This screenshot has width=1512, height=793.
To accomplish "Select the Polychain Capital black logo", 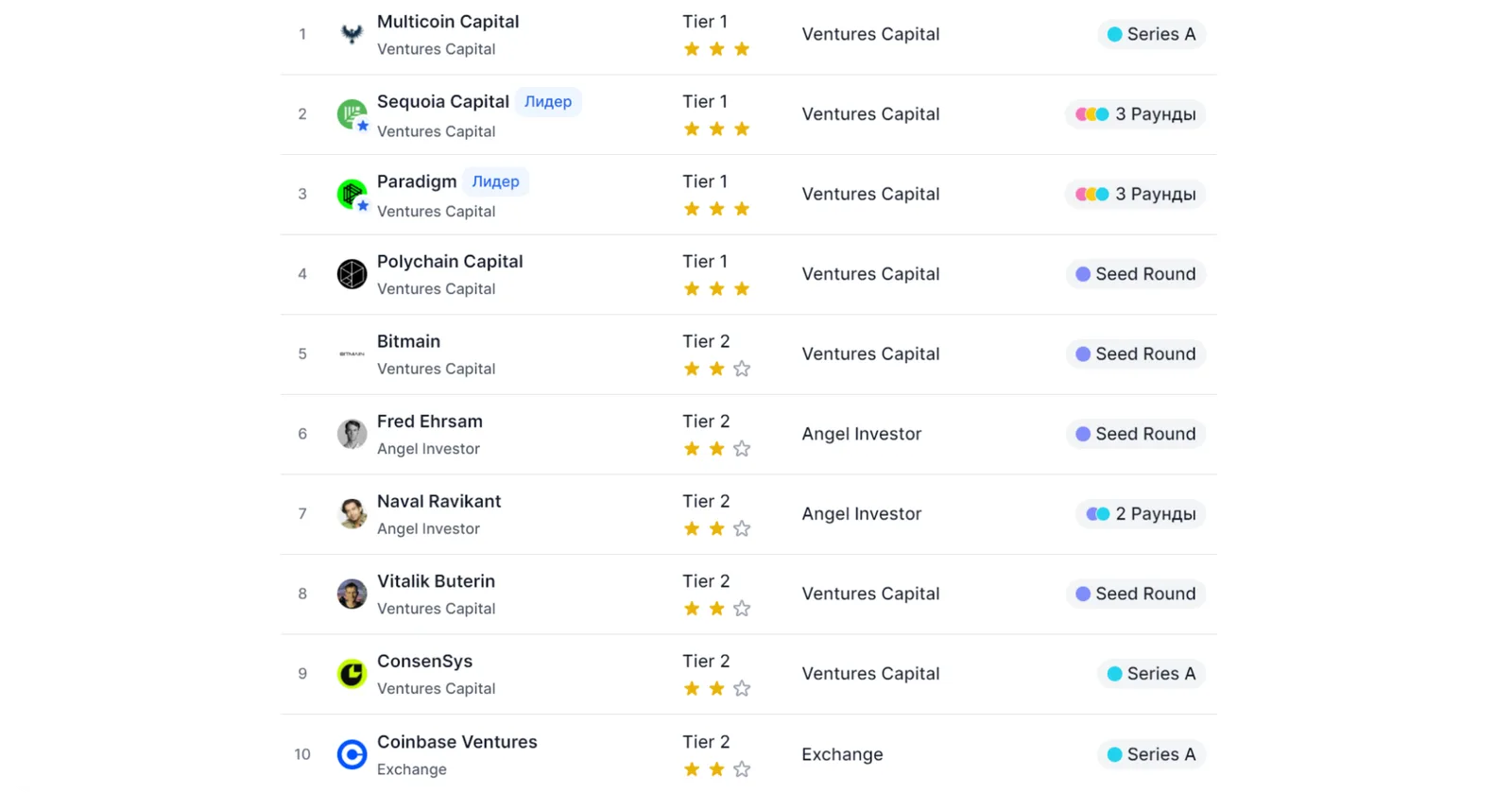I will click(352, 274).
